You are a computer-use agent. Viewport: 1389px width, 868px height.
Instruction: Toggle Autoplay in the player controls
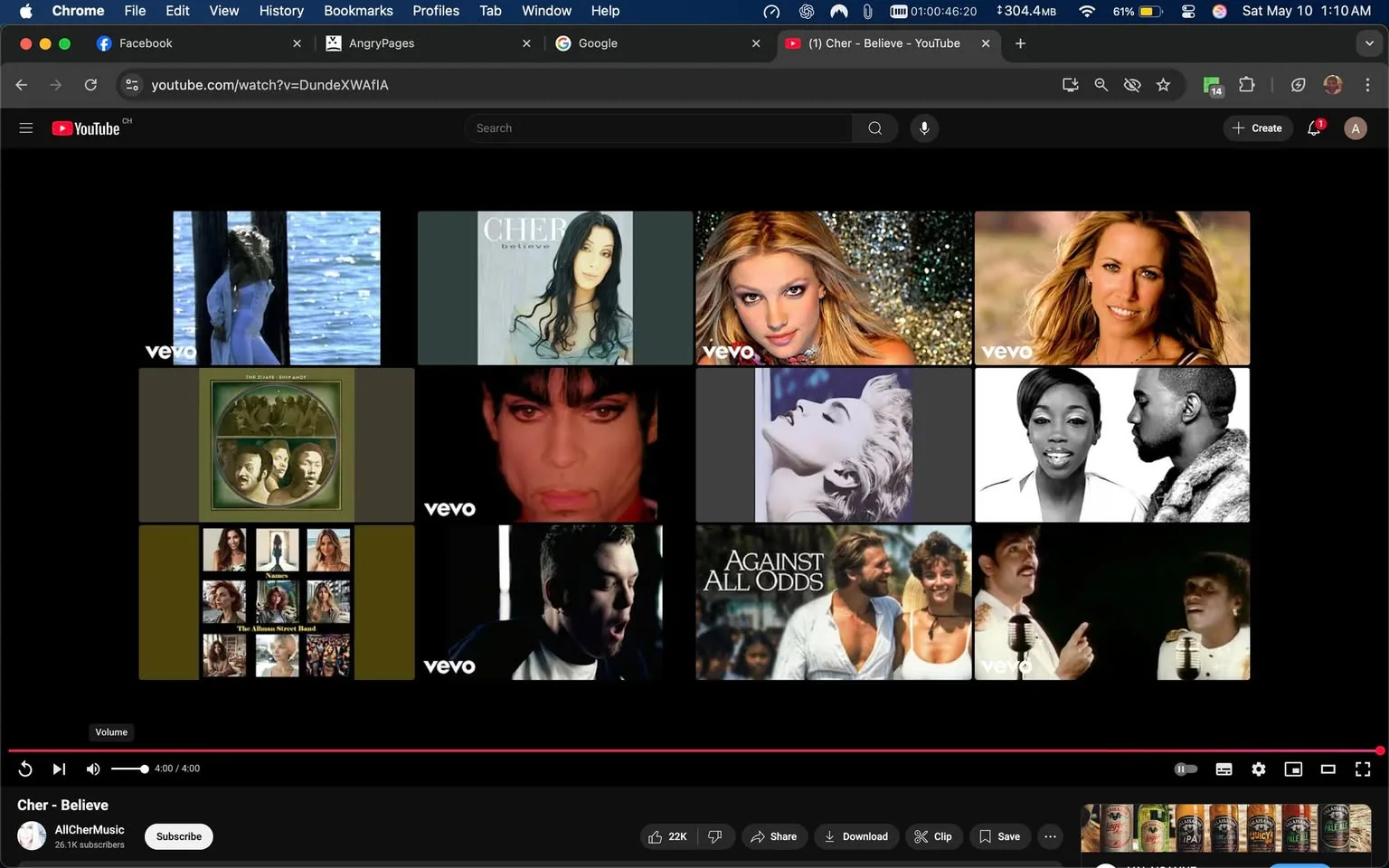(1186, 769)
